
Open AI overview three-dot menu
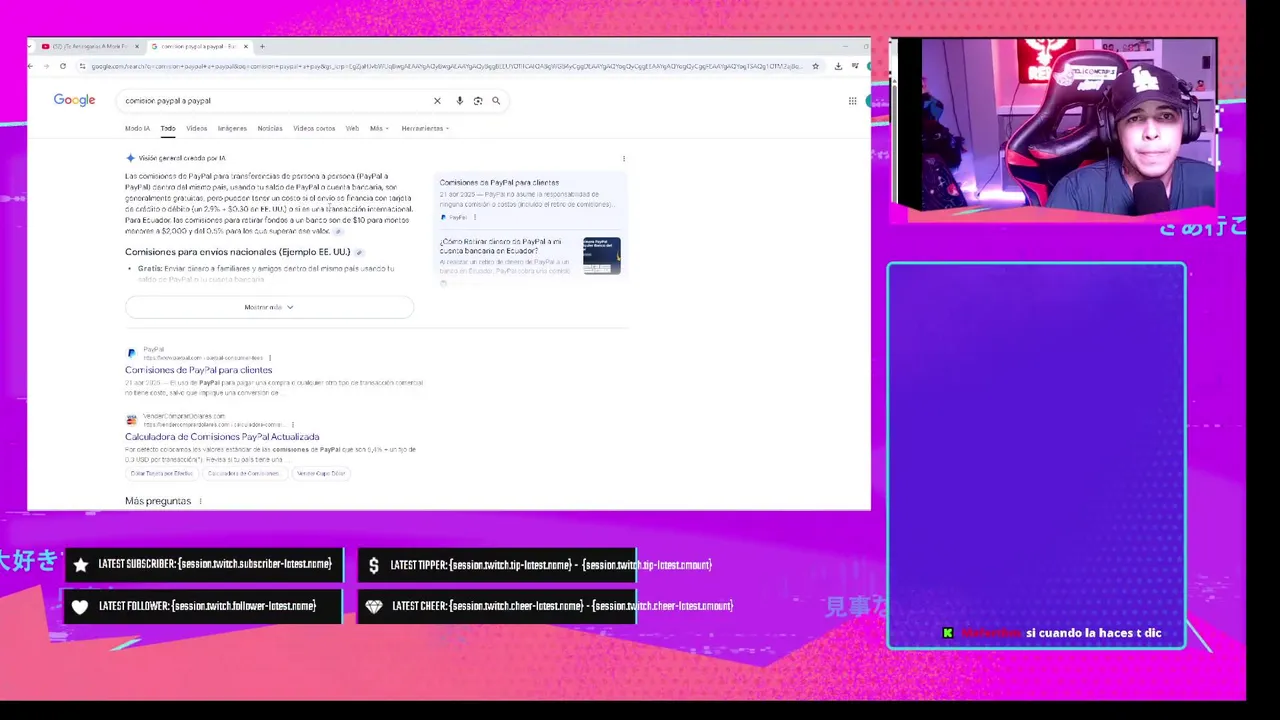624,158
